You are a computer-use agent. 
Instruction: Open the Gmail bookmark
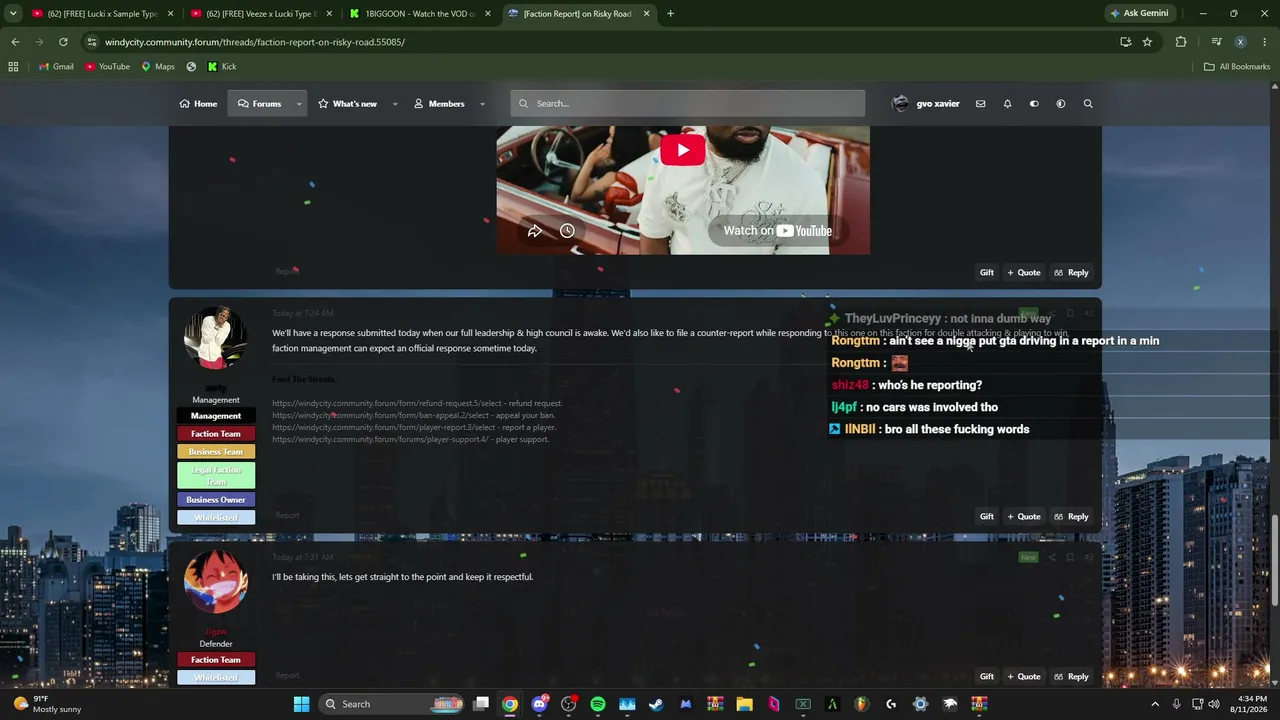(56, 67)
